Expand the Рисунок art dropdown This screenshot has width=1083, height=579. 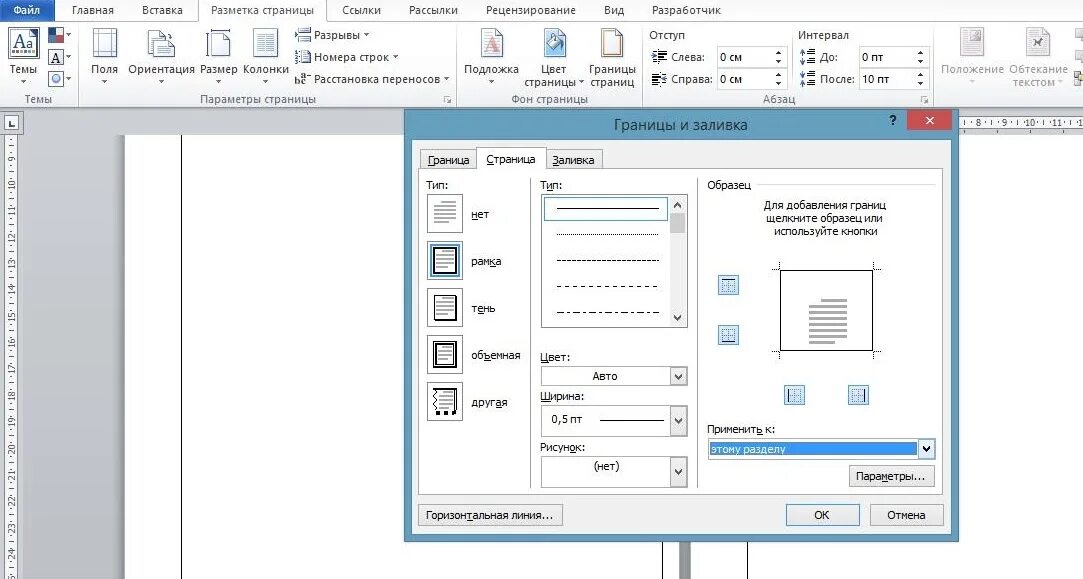(678, 472)
